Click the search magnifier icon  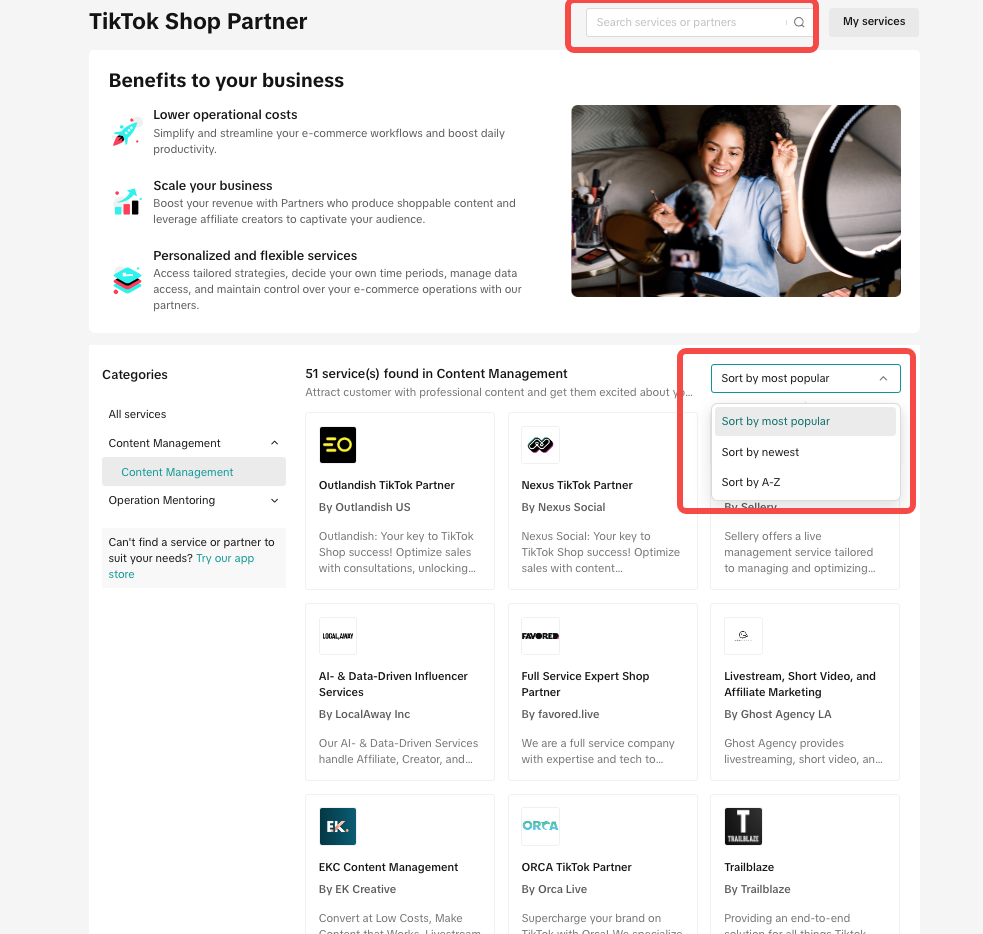pyautogui.click(x=799, y=22)
